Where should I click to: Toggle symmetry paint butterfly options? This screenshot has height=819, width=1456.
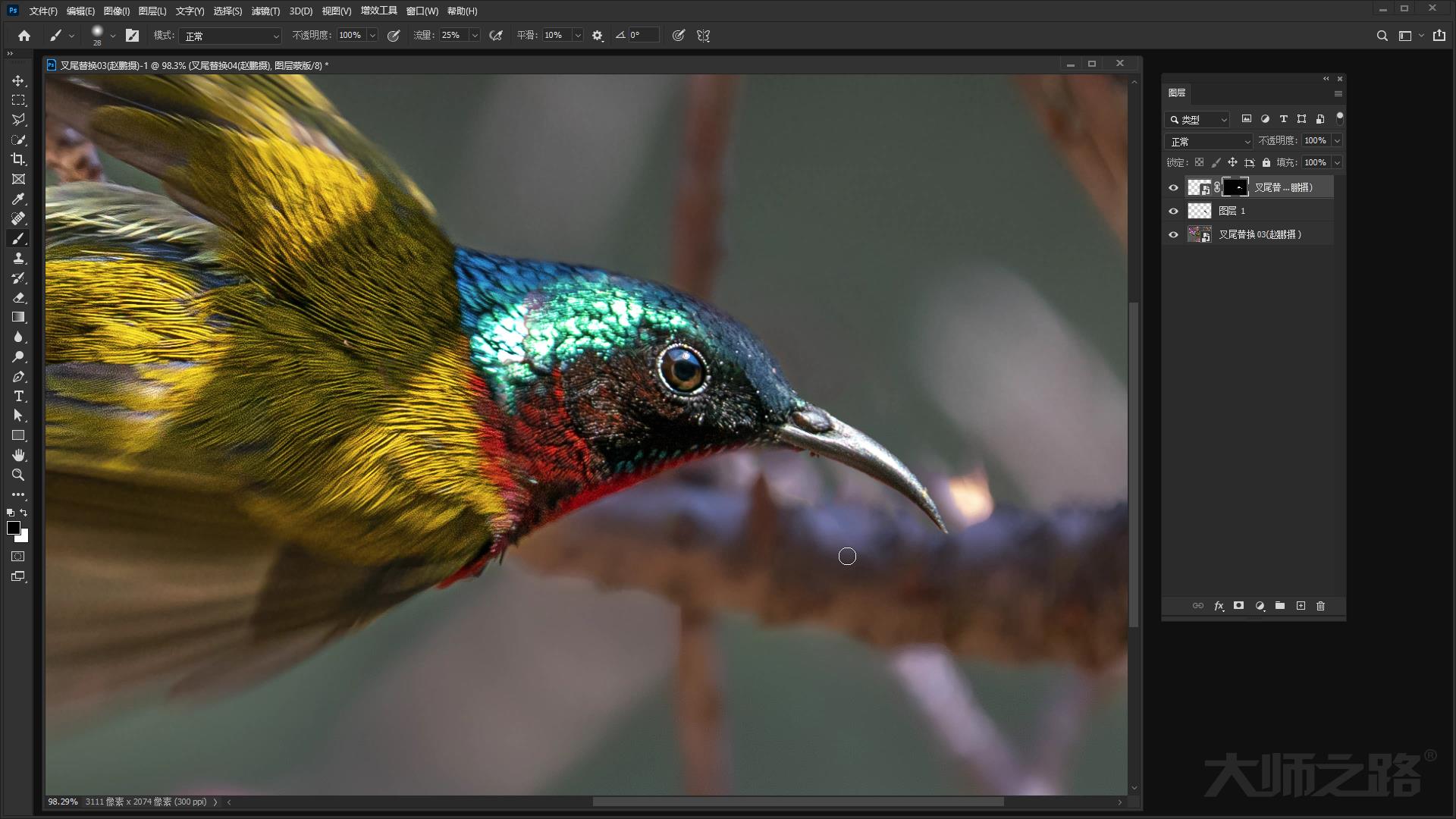click(703, 35)
